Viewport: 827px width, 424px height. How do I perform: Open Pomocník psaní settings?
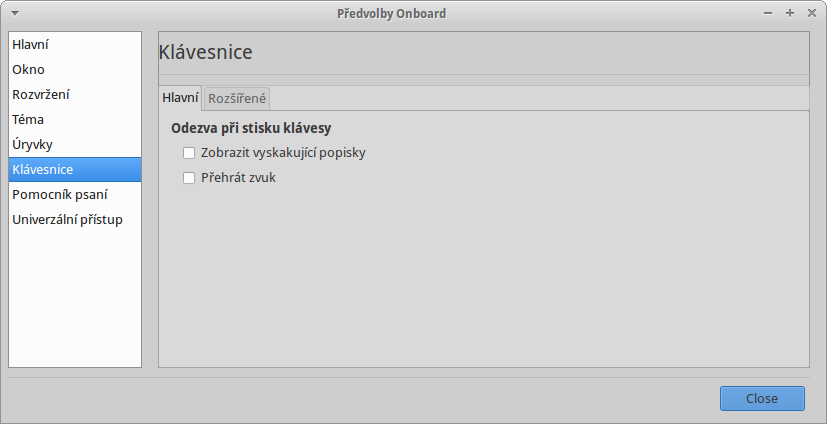[75, 195]
